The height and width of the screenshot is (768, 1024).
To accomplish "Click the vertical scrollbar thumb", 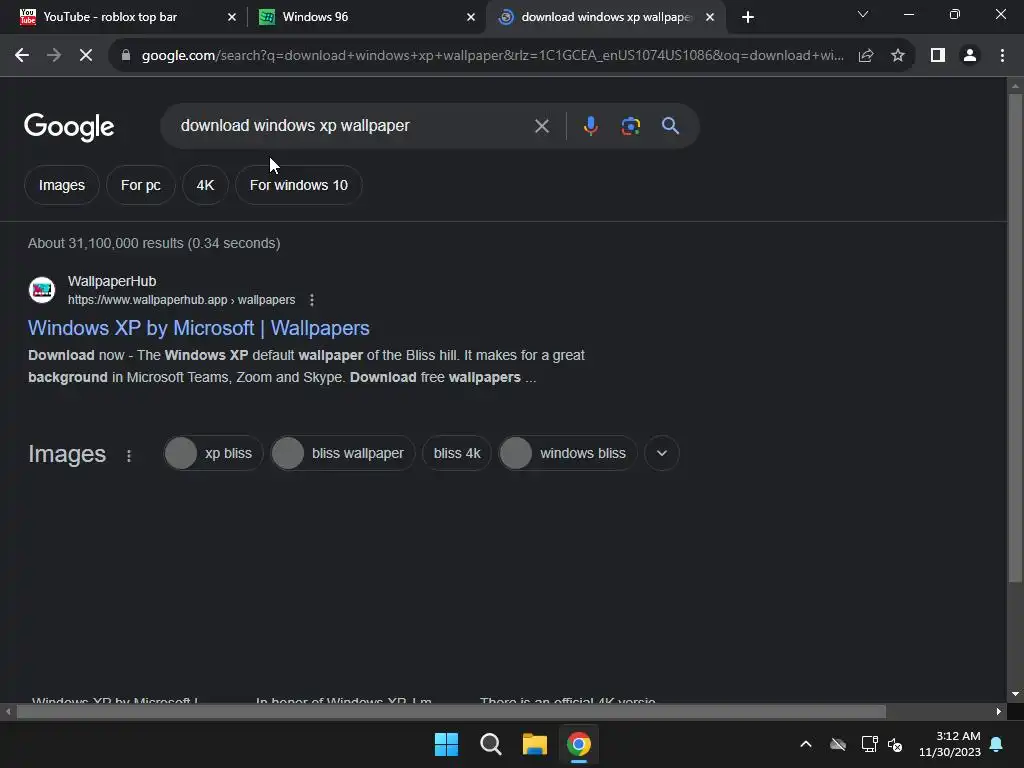I will point(1016,338).
